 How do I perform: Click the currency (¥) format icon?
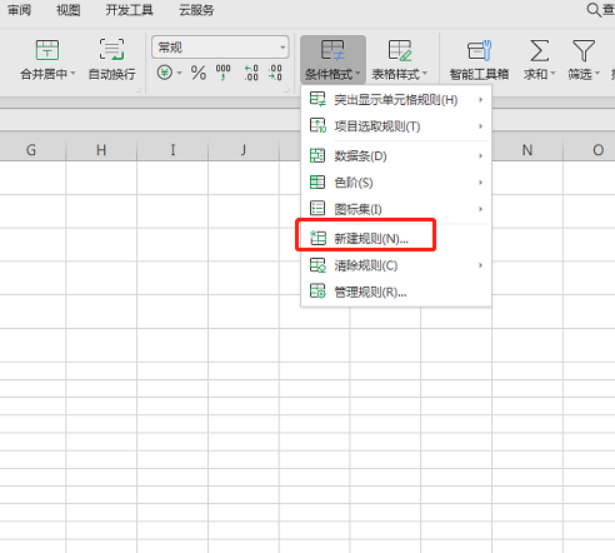coord(165,73)
